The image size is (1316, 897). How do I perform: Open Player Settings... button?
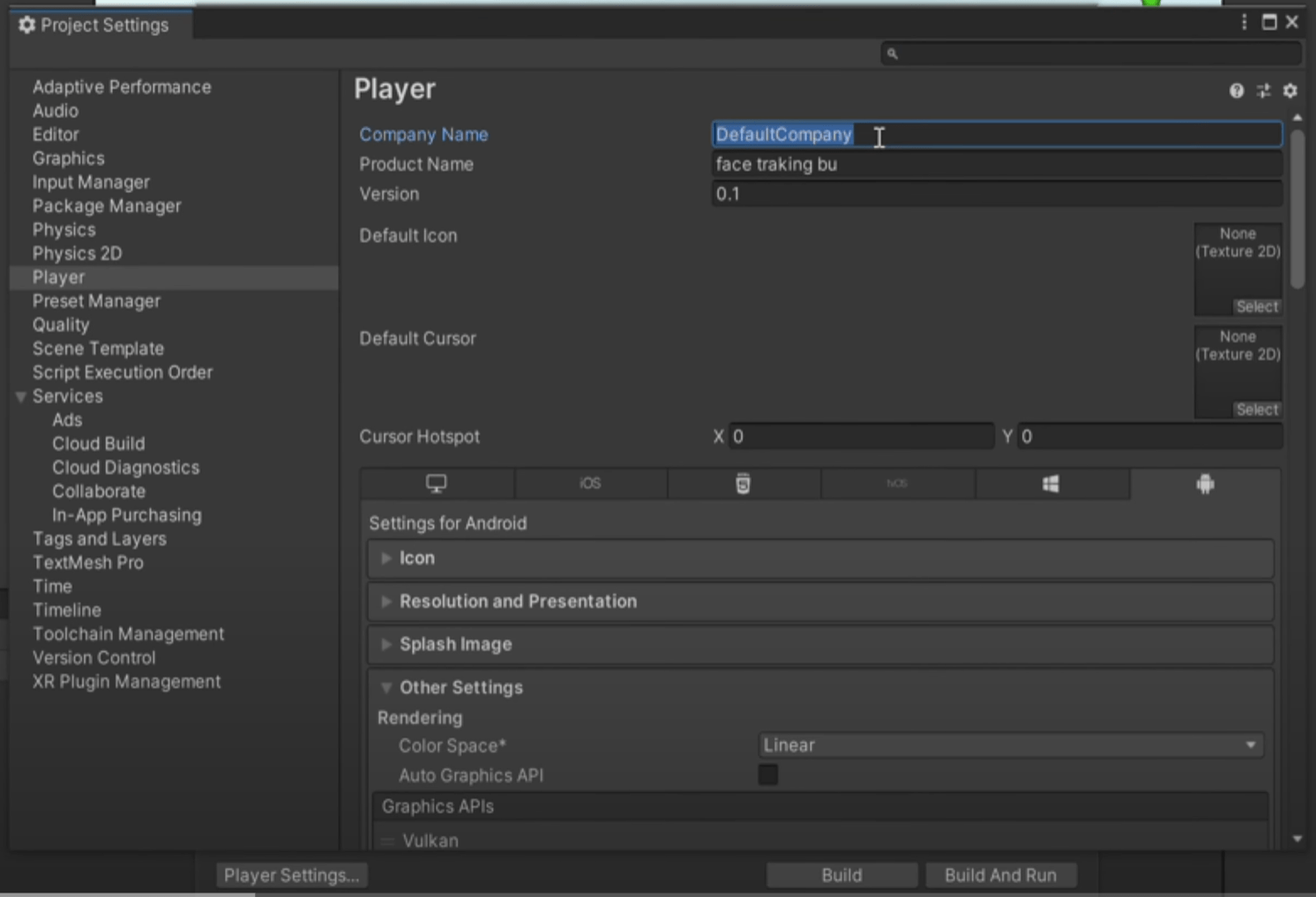tap(291, 875)
